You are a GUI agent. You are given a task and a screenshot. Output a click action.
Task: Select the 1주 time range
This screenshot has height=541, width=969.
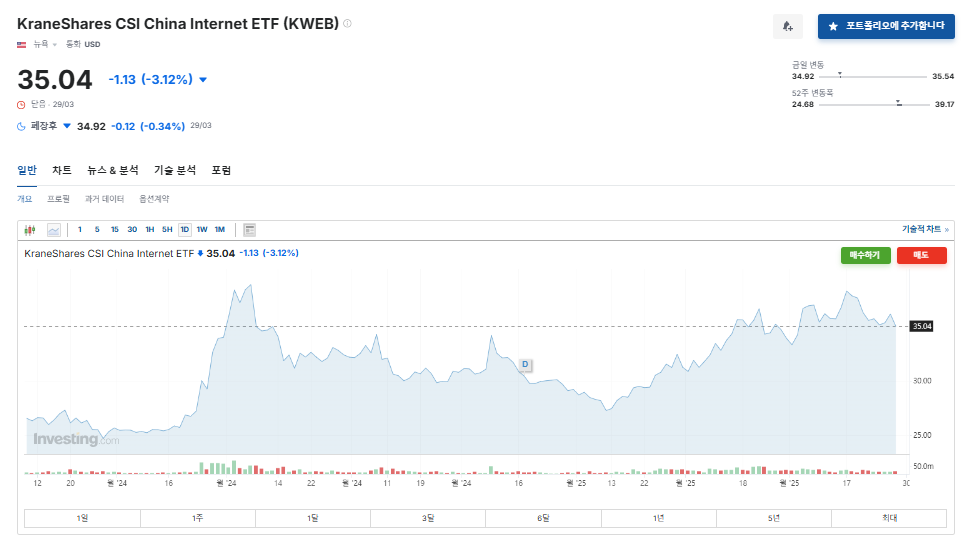pyautogui.click(x=198, y=518)
